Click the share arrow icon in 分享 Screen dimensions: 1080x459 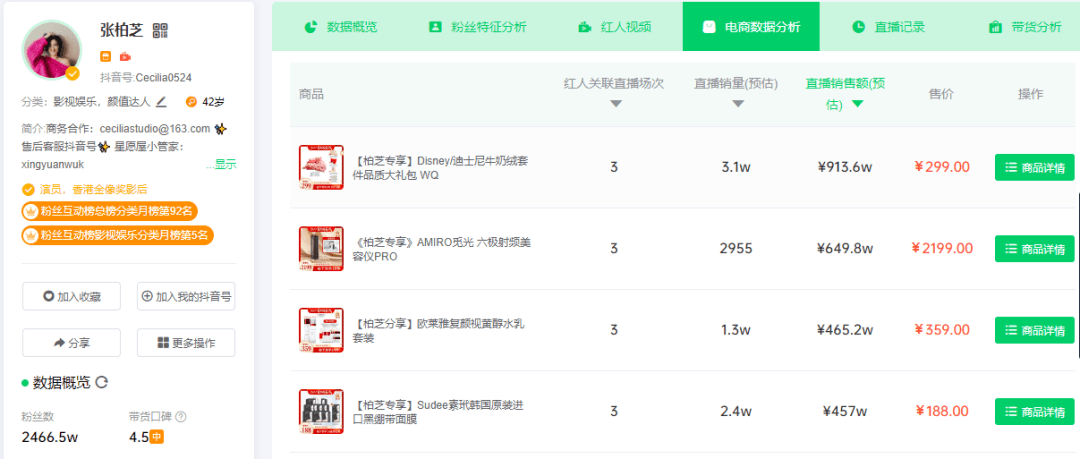[59, 343]
